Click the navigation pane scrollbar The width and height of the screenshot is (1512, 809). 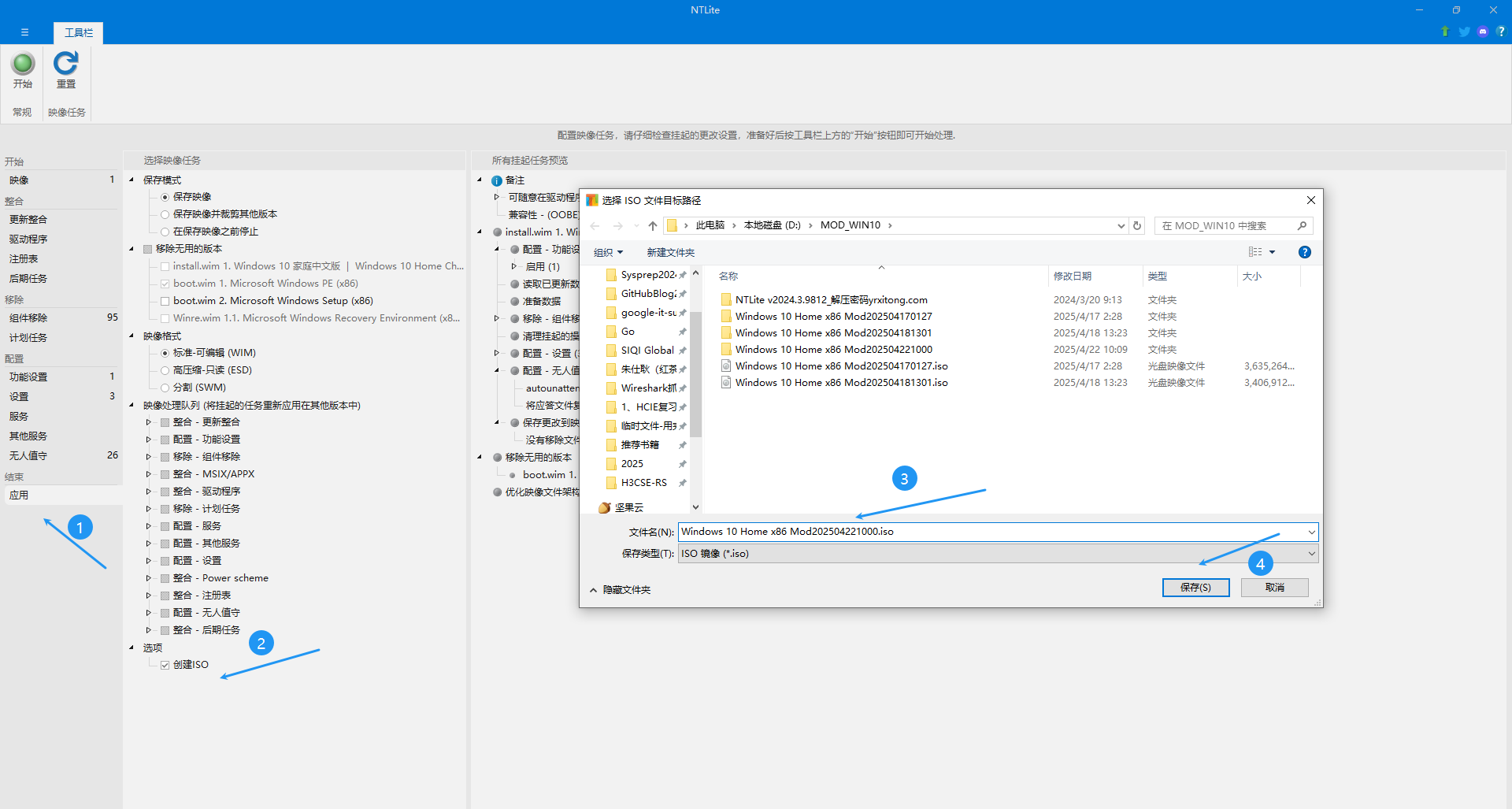click(x=695, y=374)
